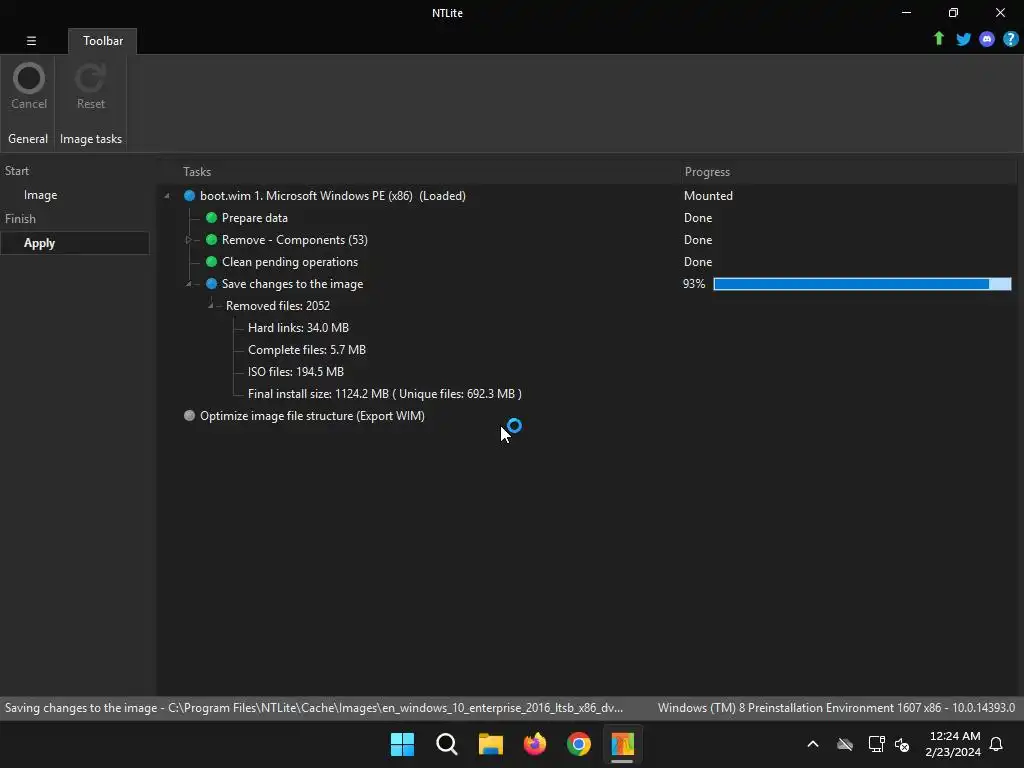Click the Reset arrow icon
The width and height of the screenshot is (1024, 768).
tap(90, 78)
